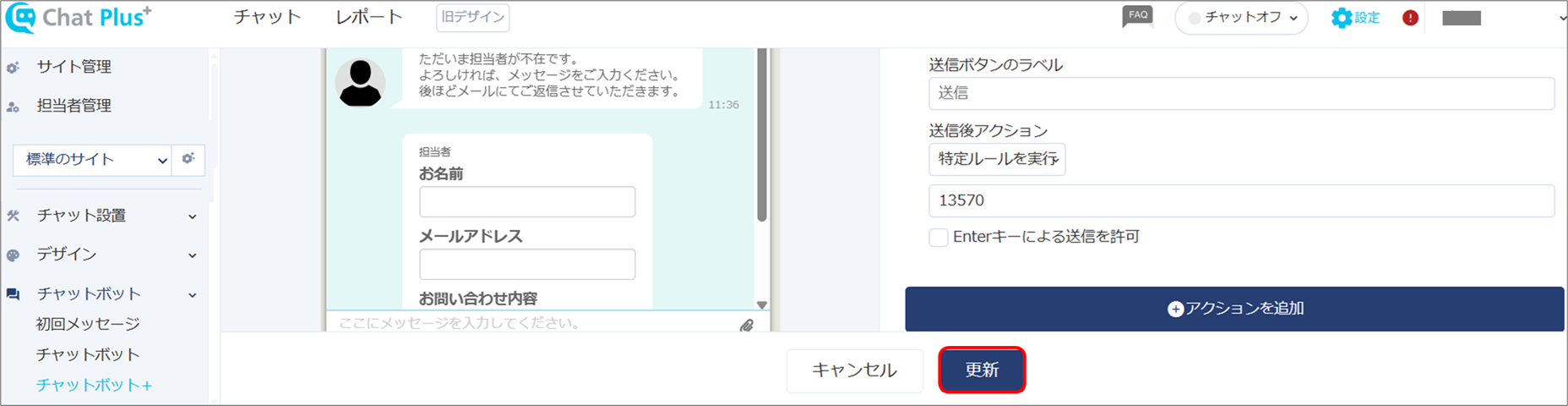Toggle the Enterキーによる送信を許可 checkbox
The height and width of the screenshot is (406, 1568).
pos(938,238)
